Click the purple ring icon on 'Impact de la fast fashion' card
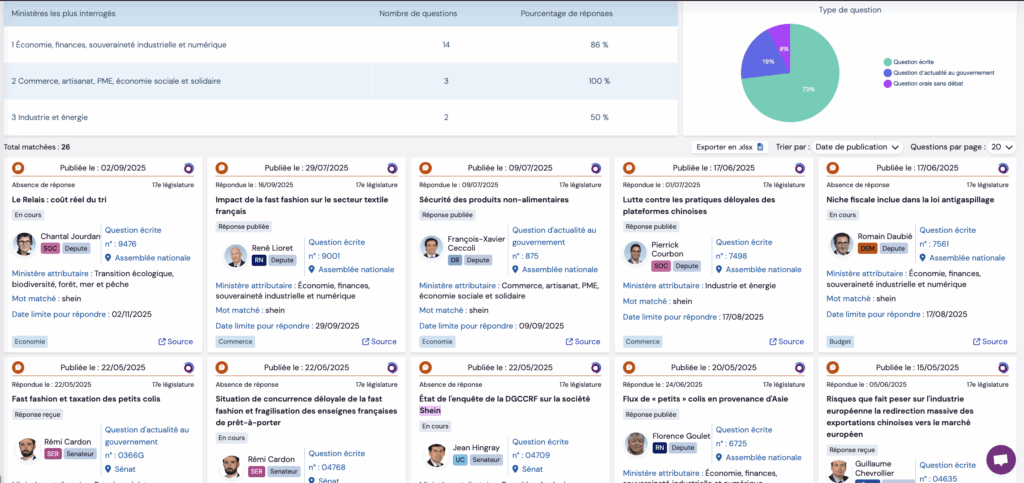Image resolution: width=1024 pixels, height=483 pixels. click(391, 168)
